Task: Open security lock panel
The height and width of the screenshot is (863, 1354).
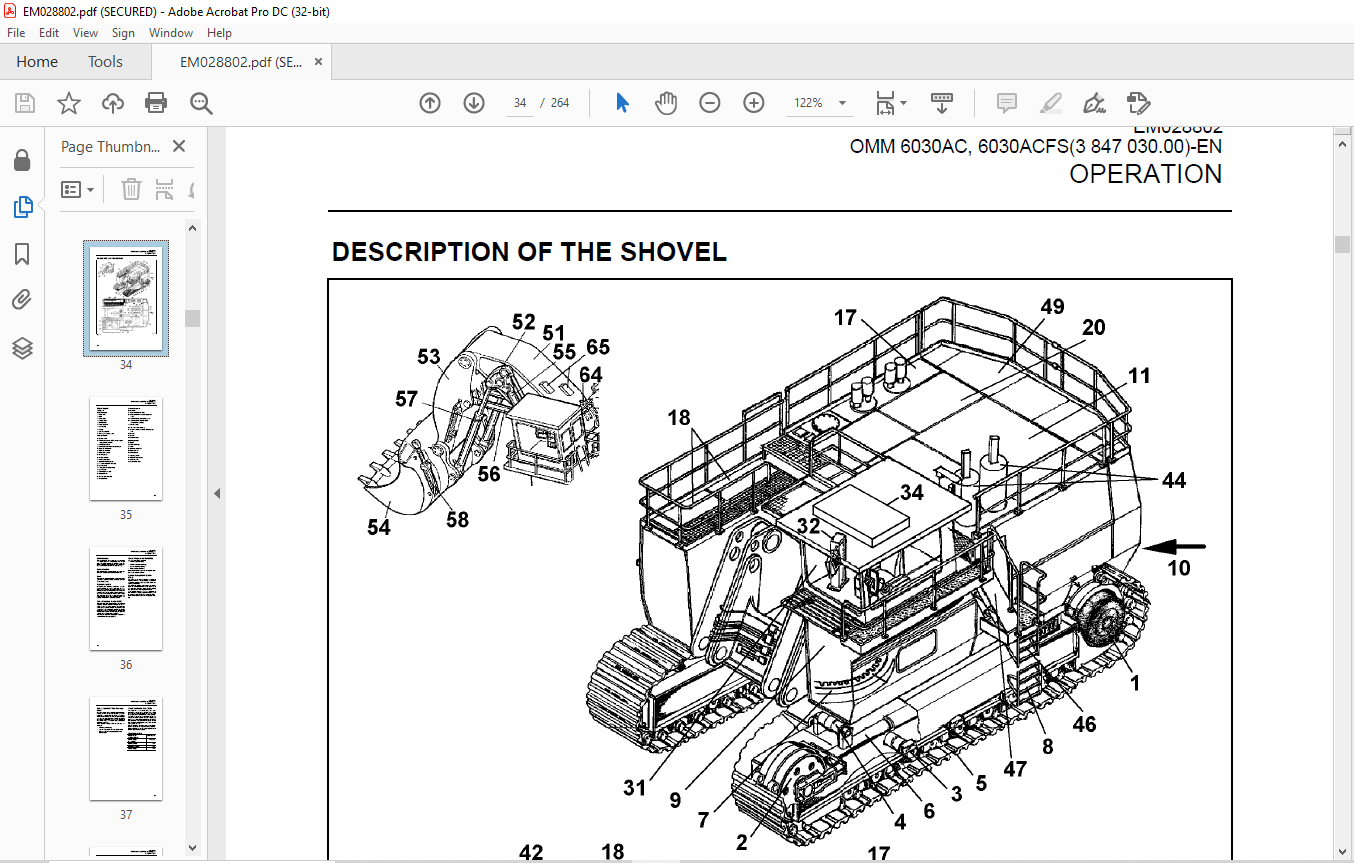Action: (x=22, y=160)
